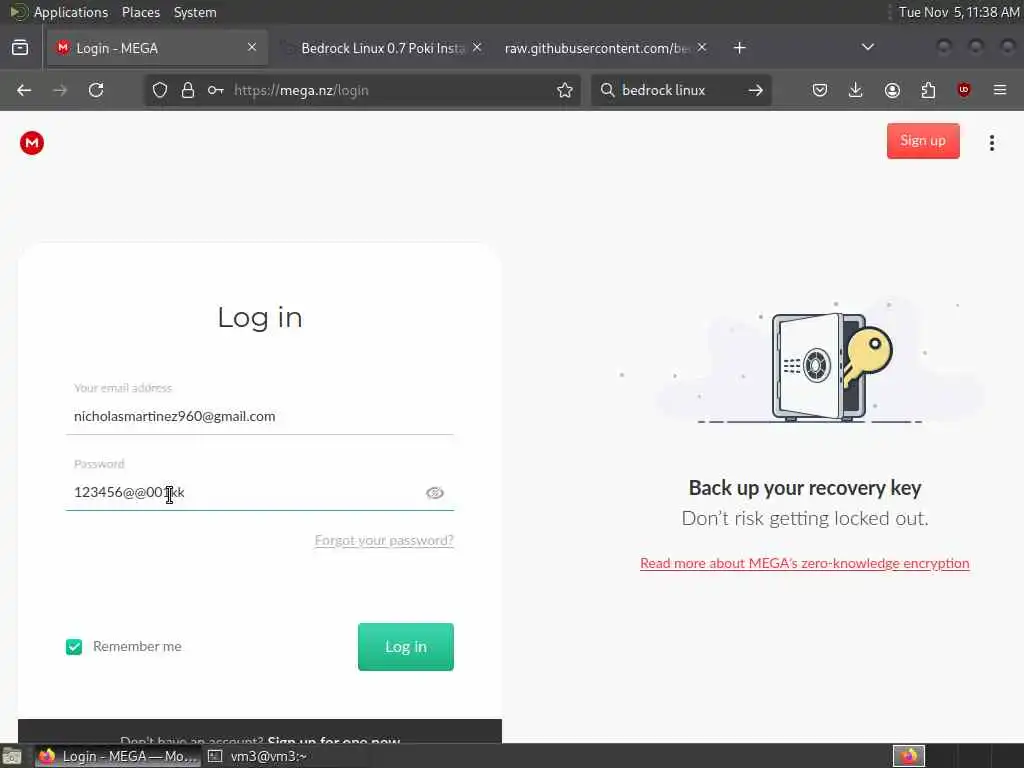1024x768 pixels.
Task: Open the uBlock Origin extension
Action: (964, 90)
